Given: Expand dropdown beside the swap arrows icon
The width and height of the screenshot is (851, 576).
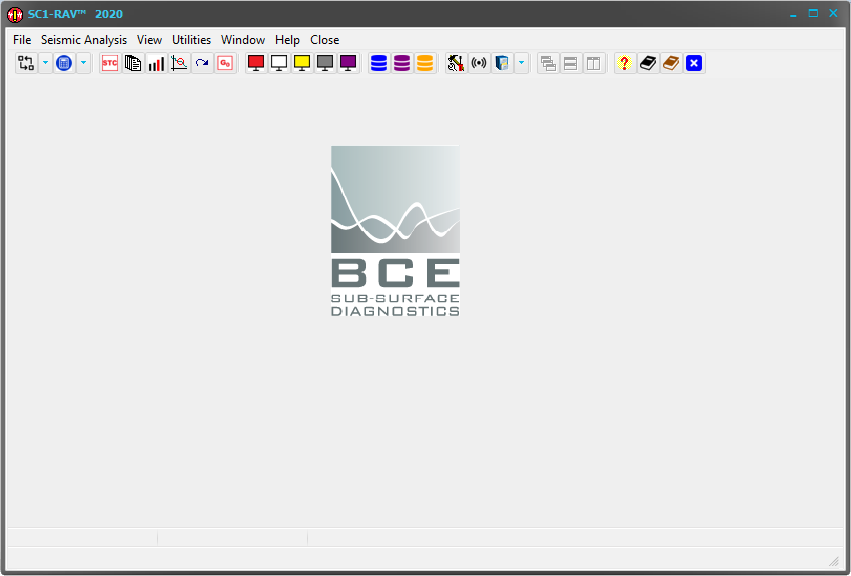Looking at the screenshot, I should pyautogui.click(x=46, y=64).
